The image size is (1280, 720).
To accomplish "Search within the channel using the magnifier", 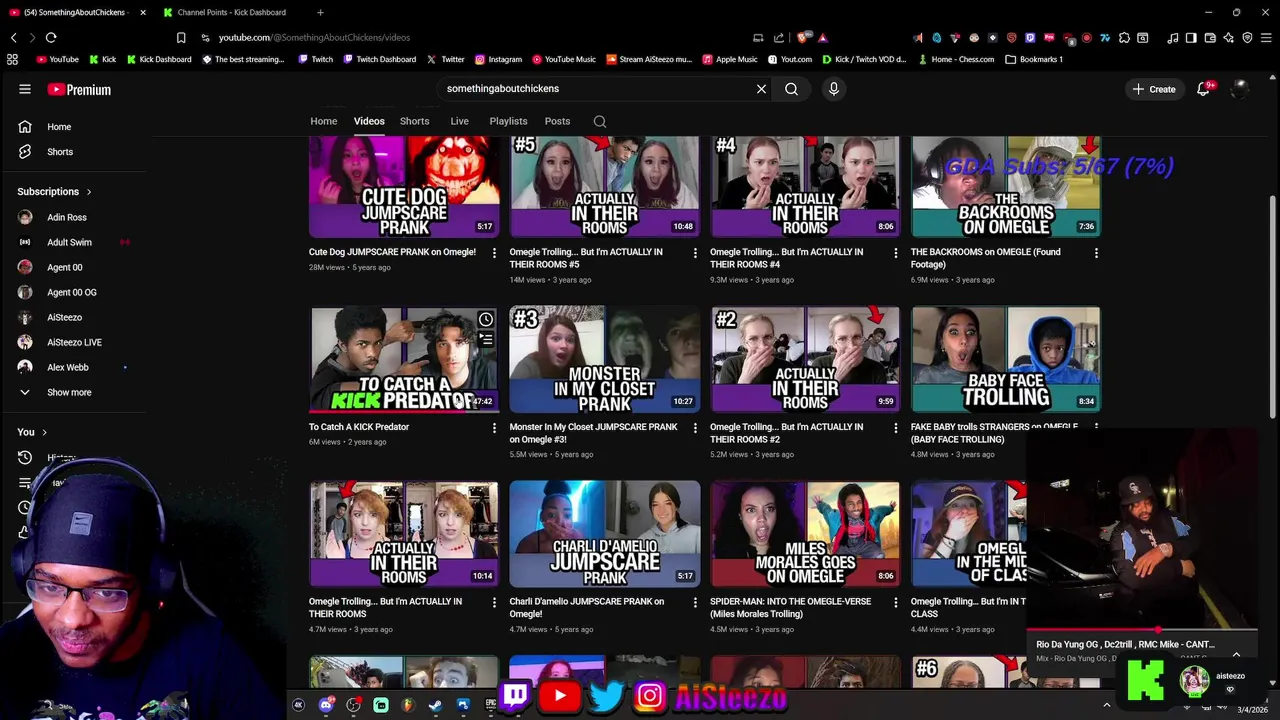I will pos(600,121).
